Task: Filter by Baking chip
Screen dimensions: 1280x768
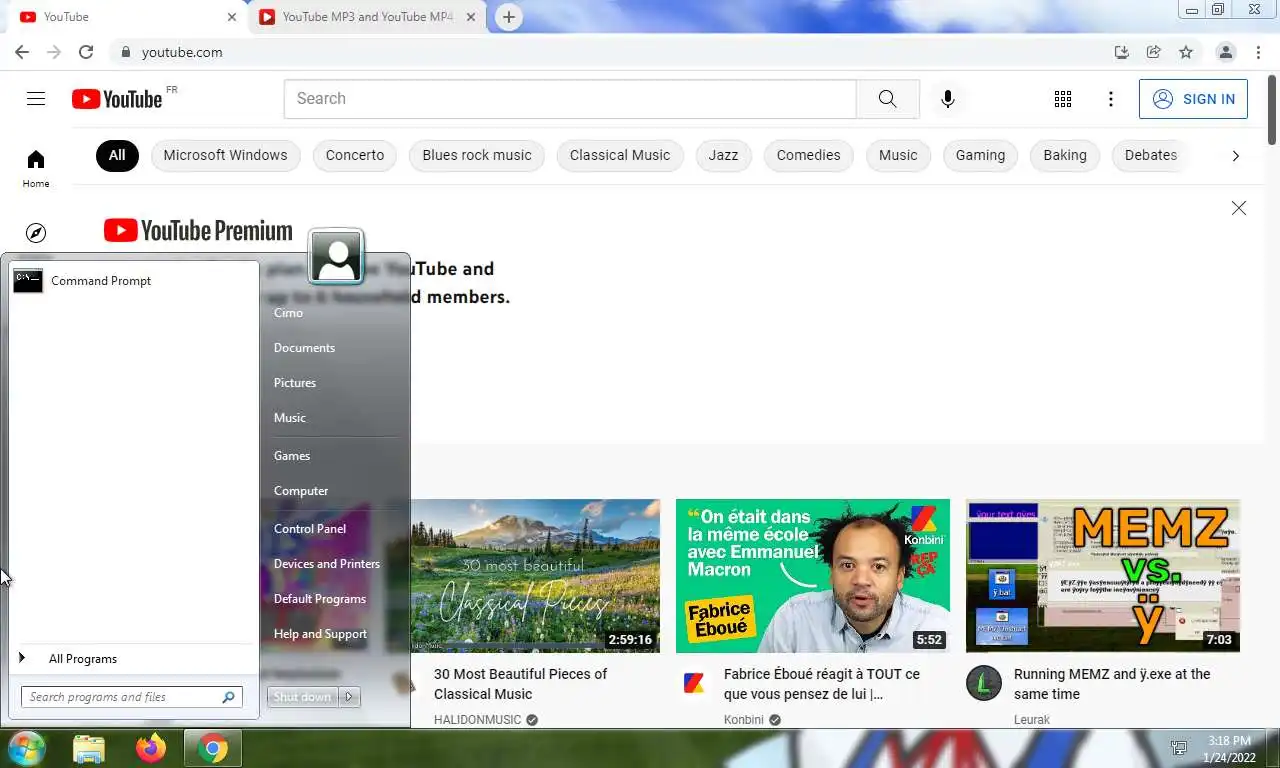Action: pos(1065,155)
